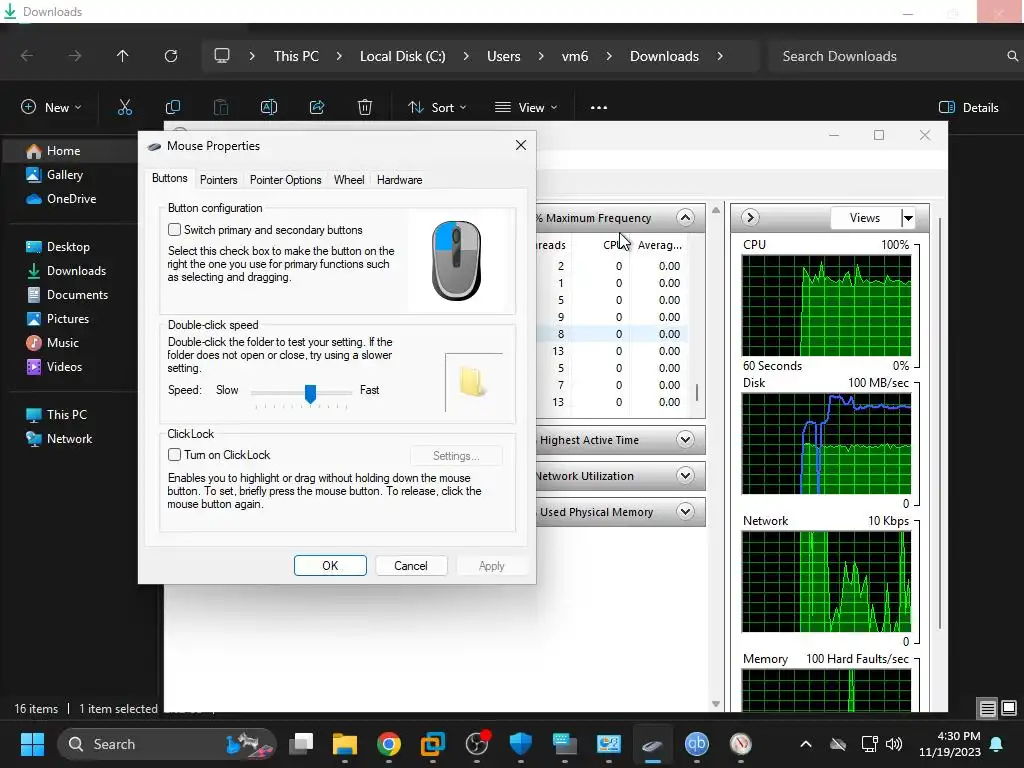The height and width of the screenshot is (768, 1024).
Task: Click the Back navigation arrow
Action: (x=27, y=56)
